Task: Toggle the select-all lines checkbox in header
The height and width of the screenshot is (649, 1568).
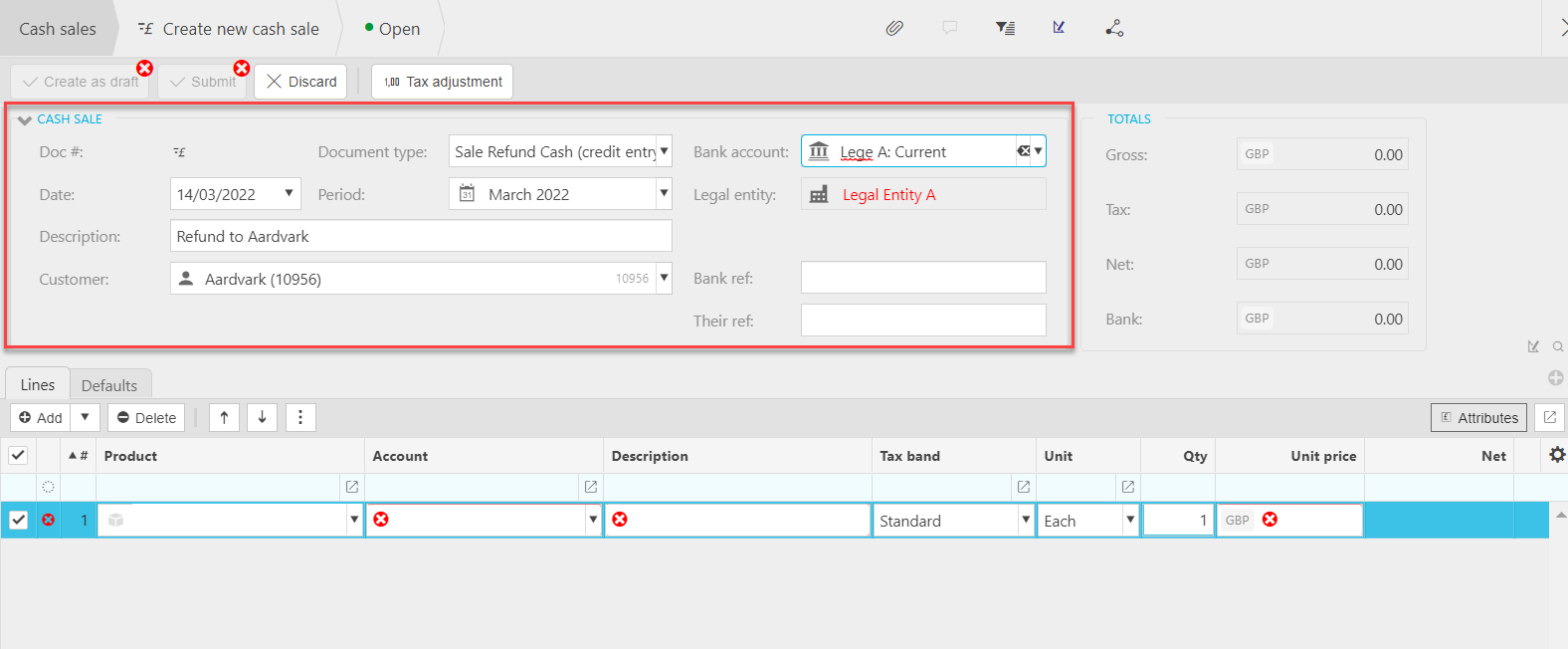Action: 18,456
